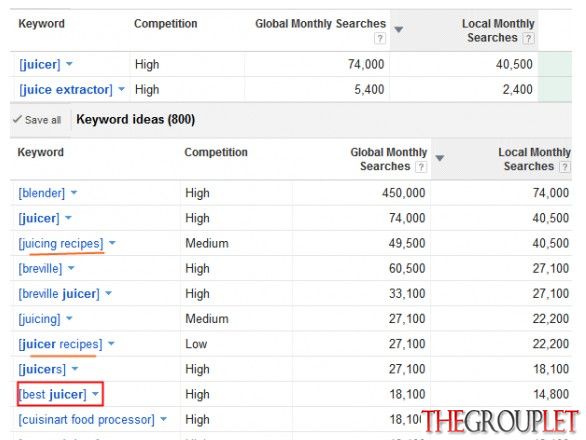
Task: Click the Save all checkmark button
Action: coord(37,120)
